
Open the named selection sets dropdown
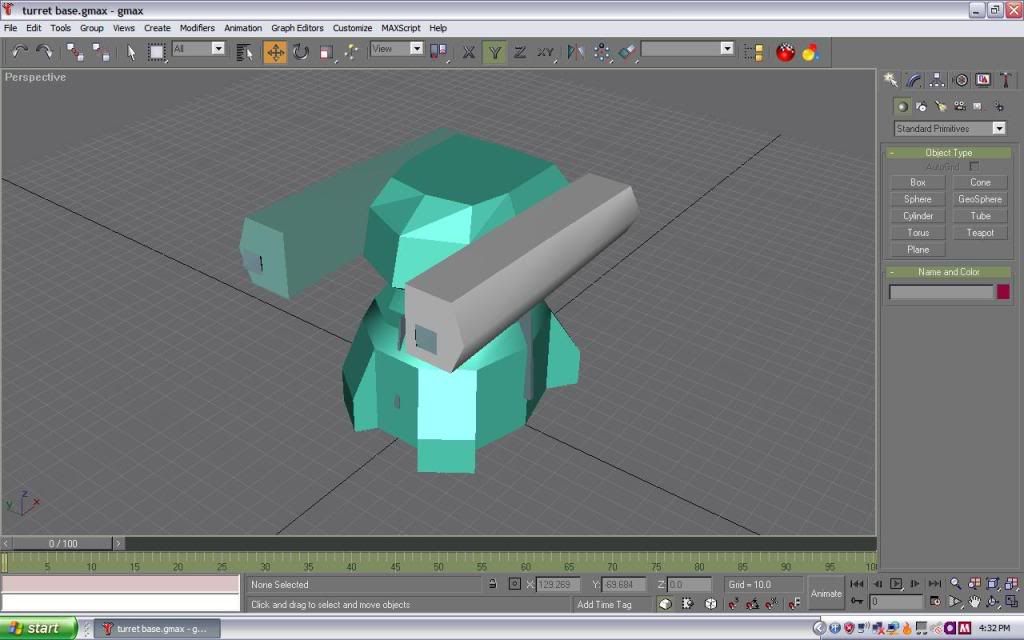pos(688,48)
